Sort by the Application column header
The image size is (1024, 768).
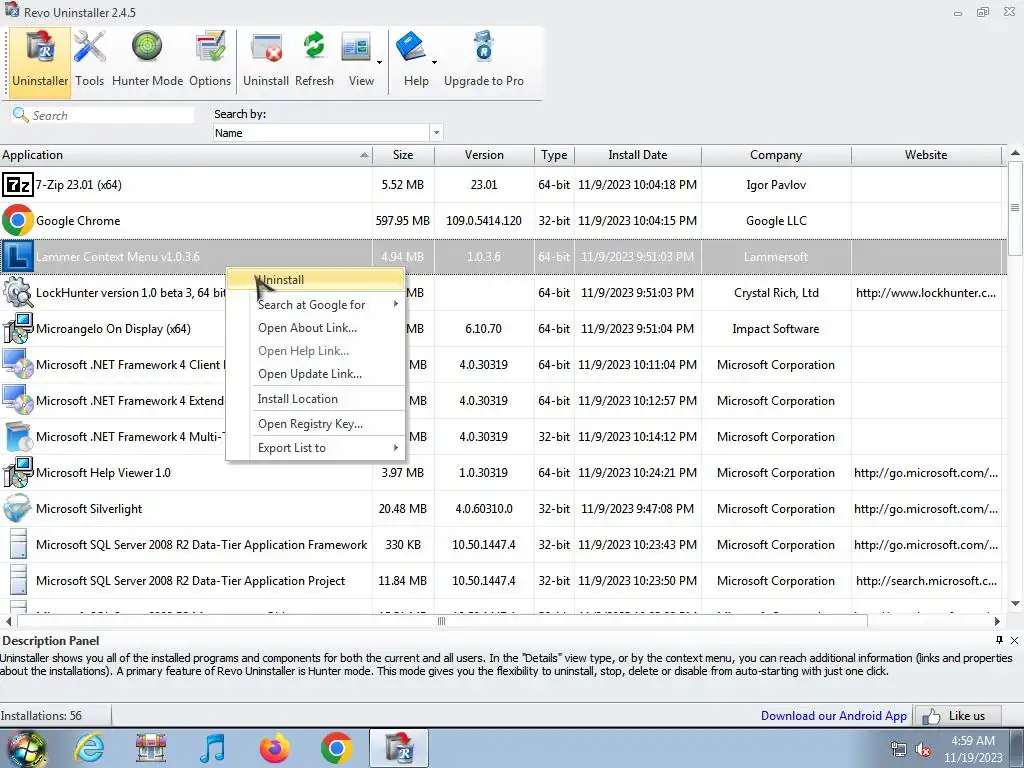[x=186, y=155]
